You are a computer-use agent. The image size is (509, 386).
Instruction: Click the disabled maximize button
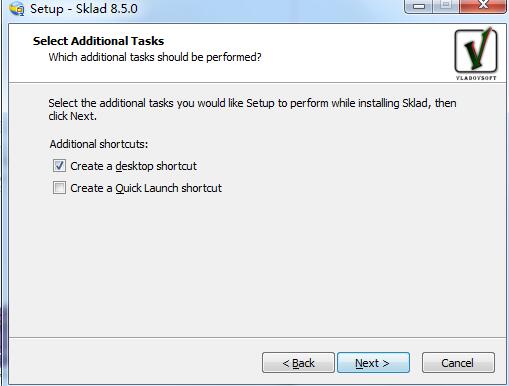pos(446,6)
